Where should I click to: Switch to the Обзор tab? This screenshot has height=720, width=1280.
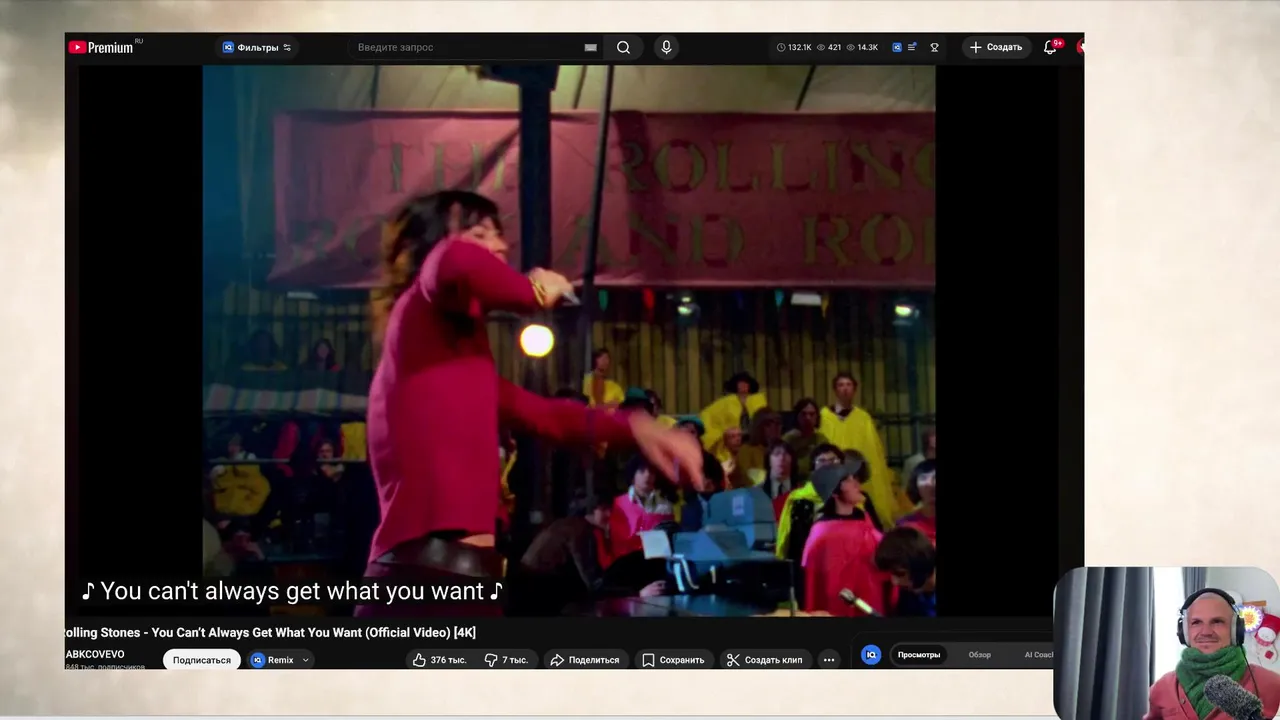[979, 655]
